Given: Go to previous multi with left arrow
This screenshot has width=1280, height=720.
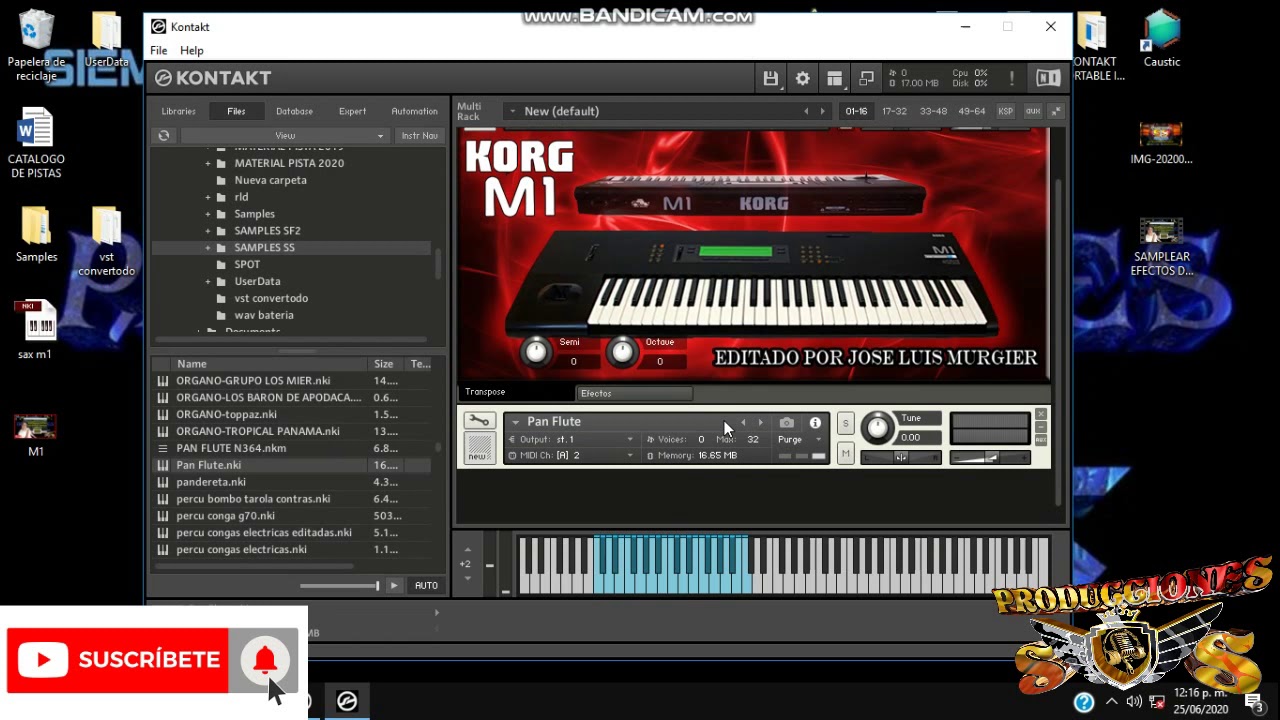Looking at the screenshot, I should (806, 111).
